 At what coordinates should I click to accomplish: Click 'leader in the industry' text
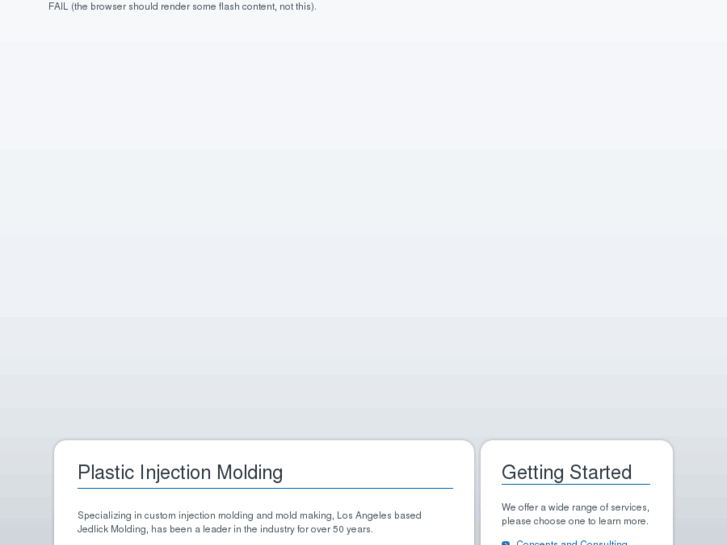coord(243,529)
